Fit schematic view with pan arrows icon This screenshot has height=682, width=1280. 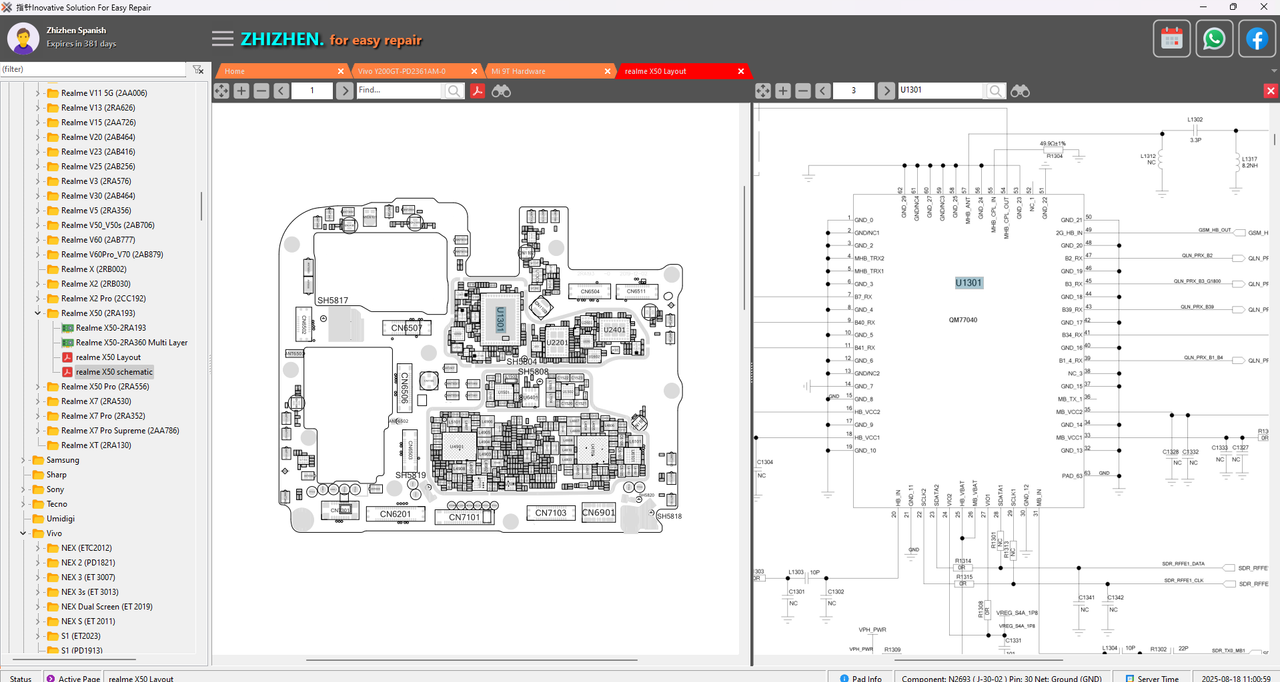763,91
